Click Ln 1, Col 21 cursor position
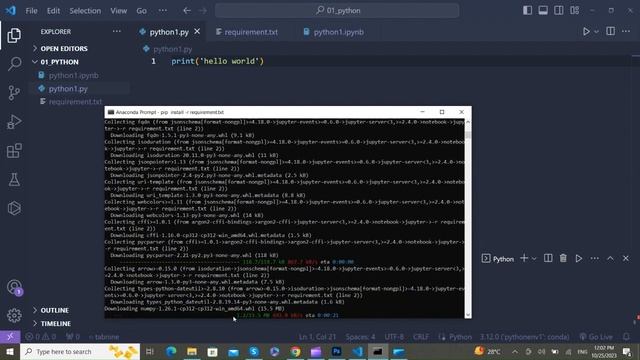This screenshot has height=360, width=640. (317, 337)
